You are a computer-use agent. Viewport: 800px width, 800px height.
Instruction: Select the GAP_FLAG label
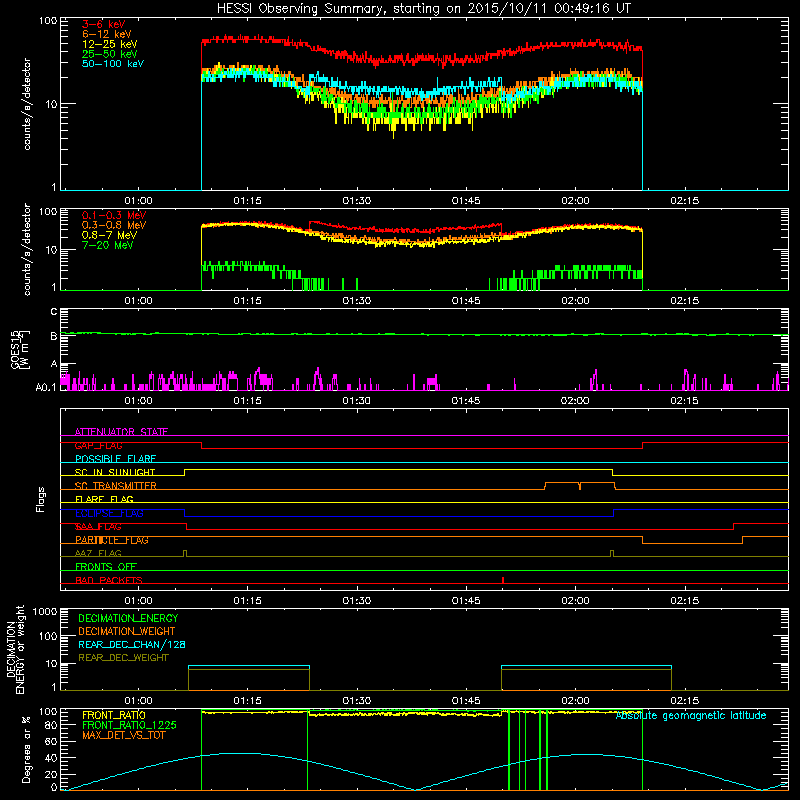[98, 445]
